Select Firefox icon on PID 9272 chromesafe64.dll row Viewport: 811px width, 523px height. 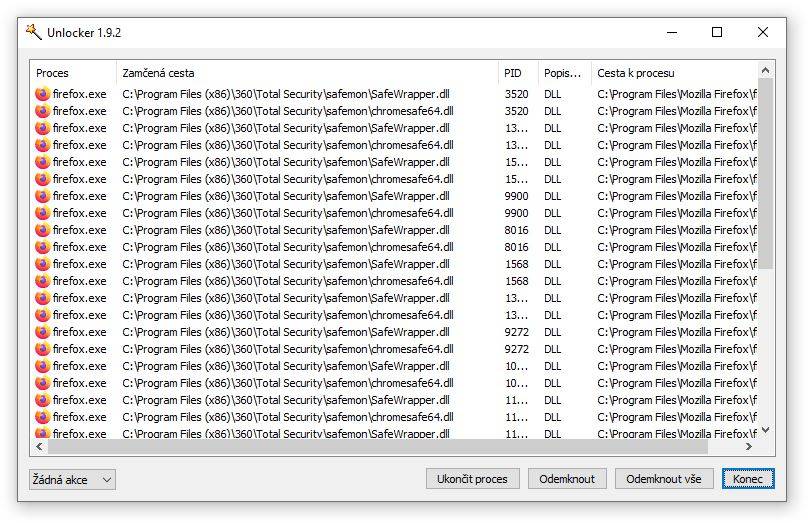(42, 349)
